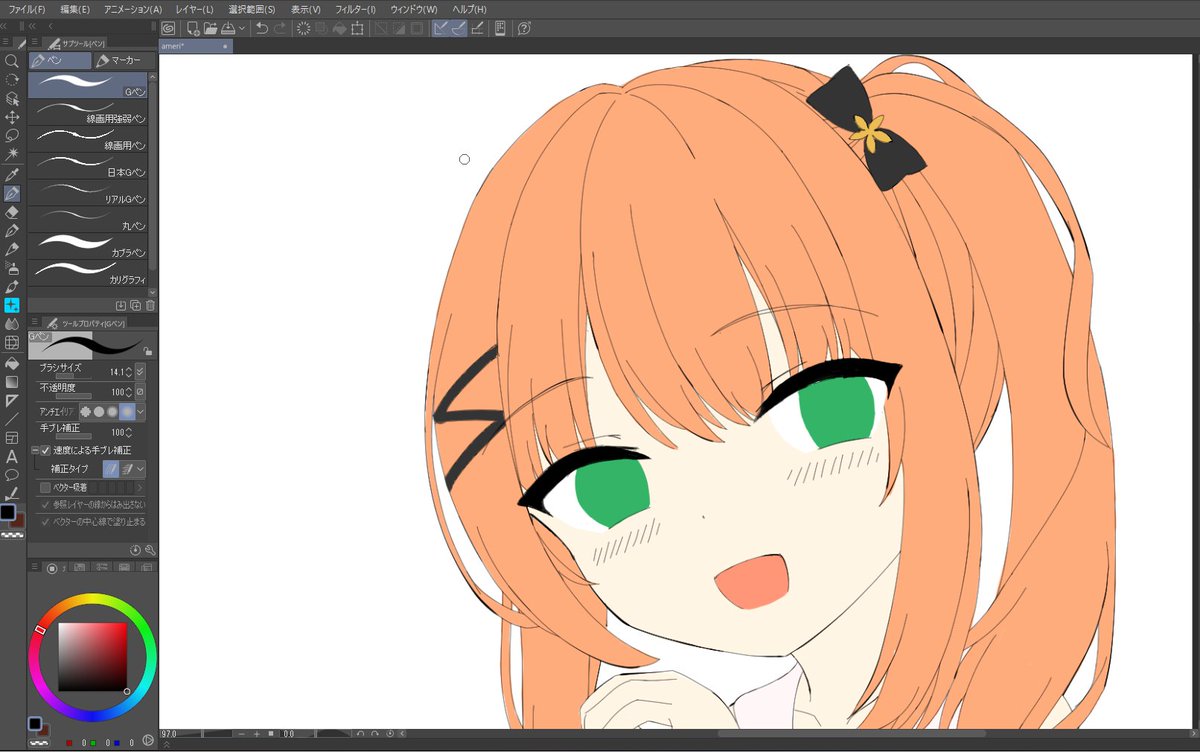Switch to マーカー sub tool group tab
This screenshot has width=1200, height=752.
tap(124, 61)
